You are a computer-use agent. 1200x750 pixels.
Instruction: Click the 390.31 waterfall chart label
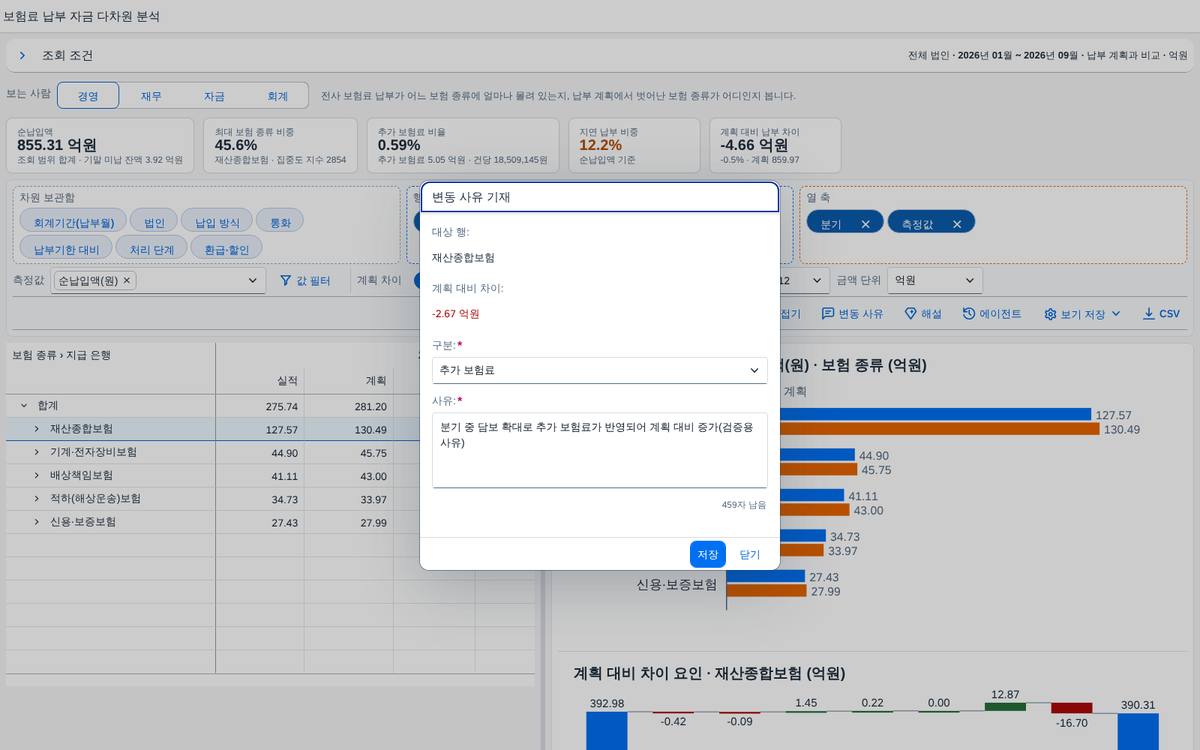1138,704
